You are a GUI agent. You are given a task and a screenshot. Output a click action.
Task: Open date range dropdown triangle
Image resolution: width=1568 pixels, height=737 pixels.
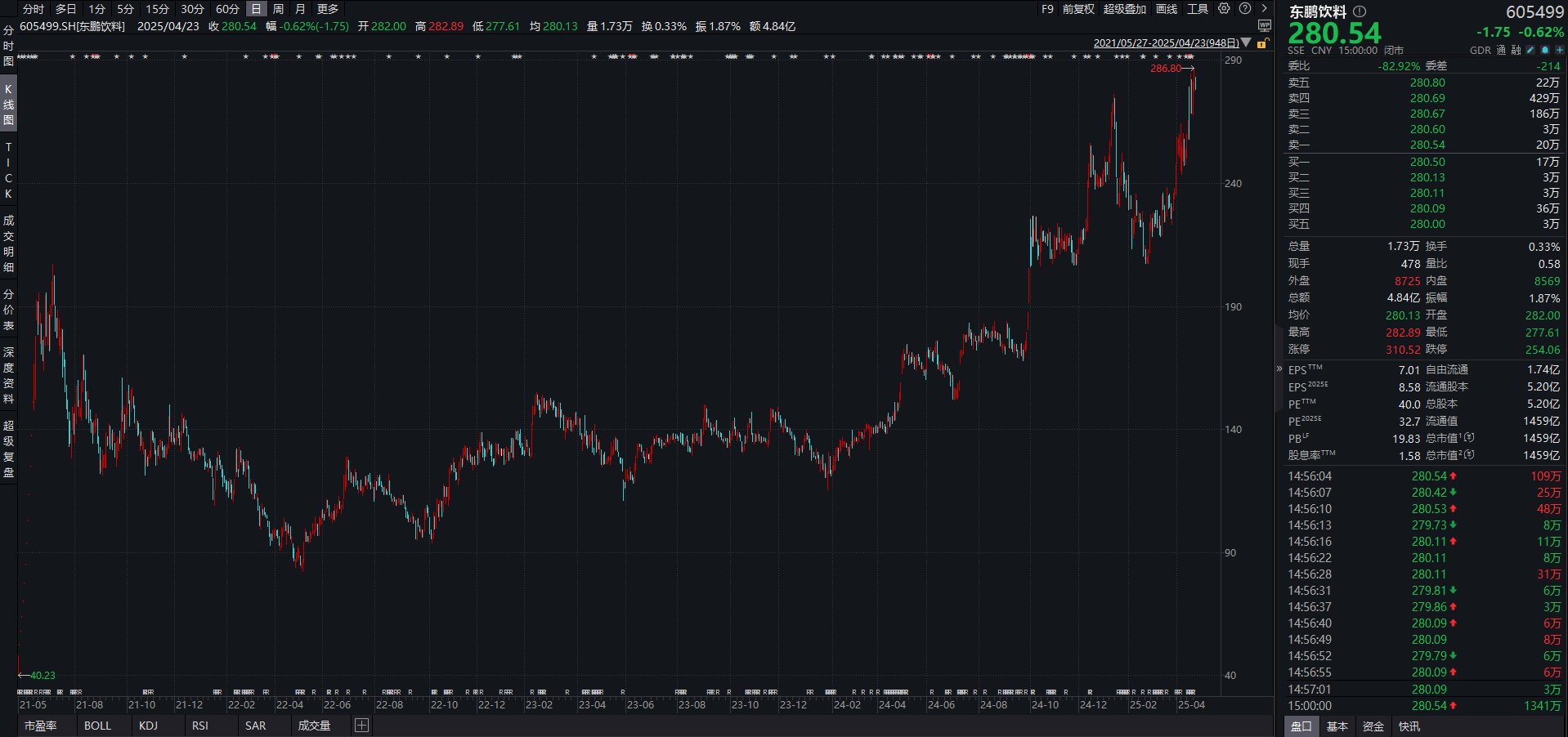click(x=1247, y=42)
